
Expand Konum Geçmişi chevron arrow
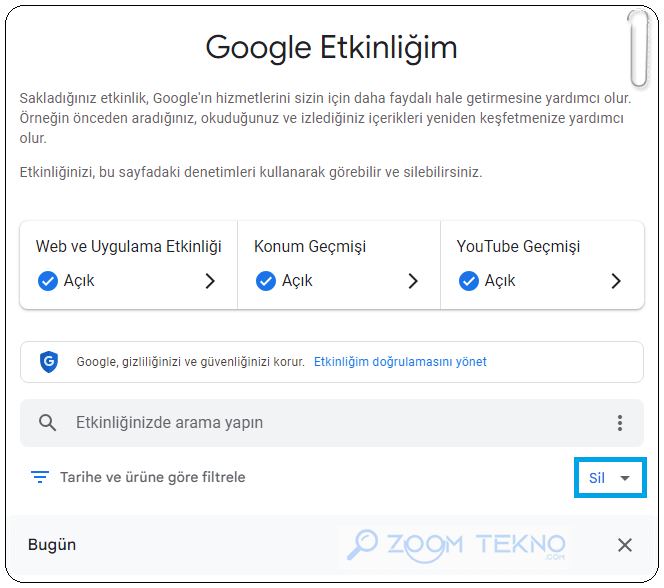coord(413,281)
